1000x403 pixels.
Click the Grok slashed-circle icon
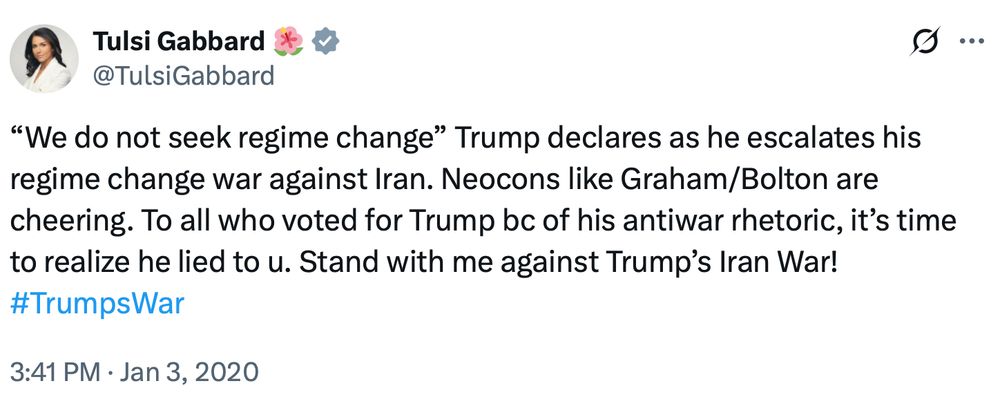click(925, 43)
